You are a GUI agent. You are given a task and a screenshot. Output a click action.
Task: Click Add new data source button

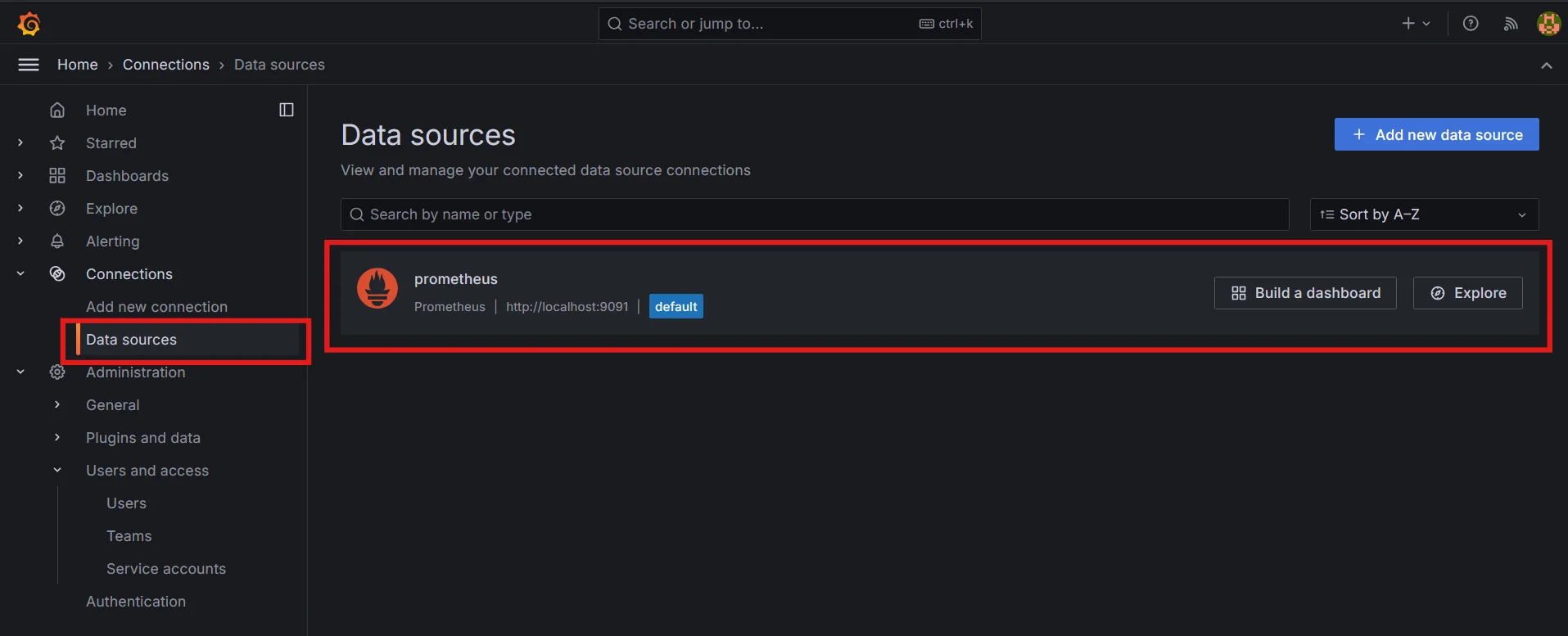tap(1436, 135)
